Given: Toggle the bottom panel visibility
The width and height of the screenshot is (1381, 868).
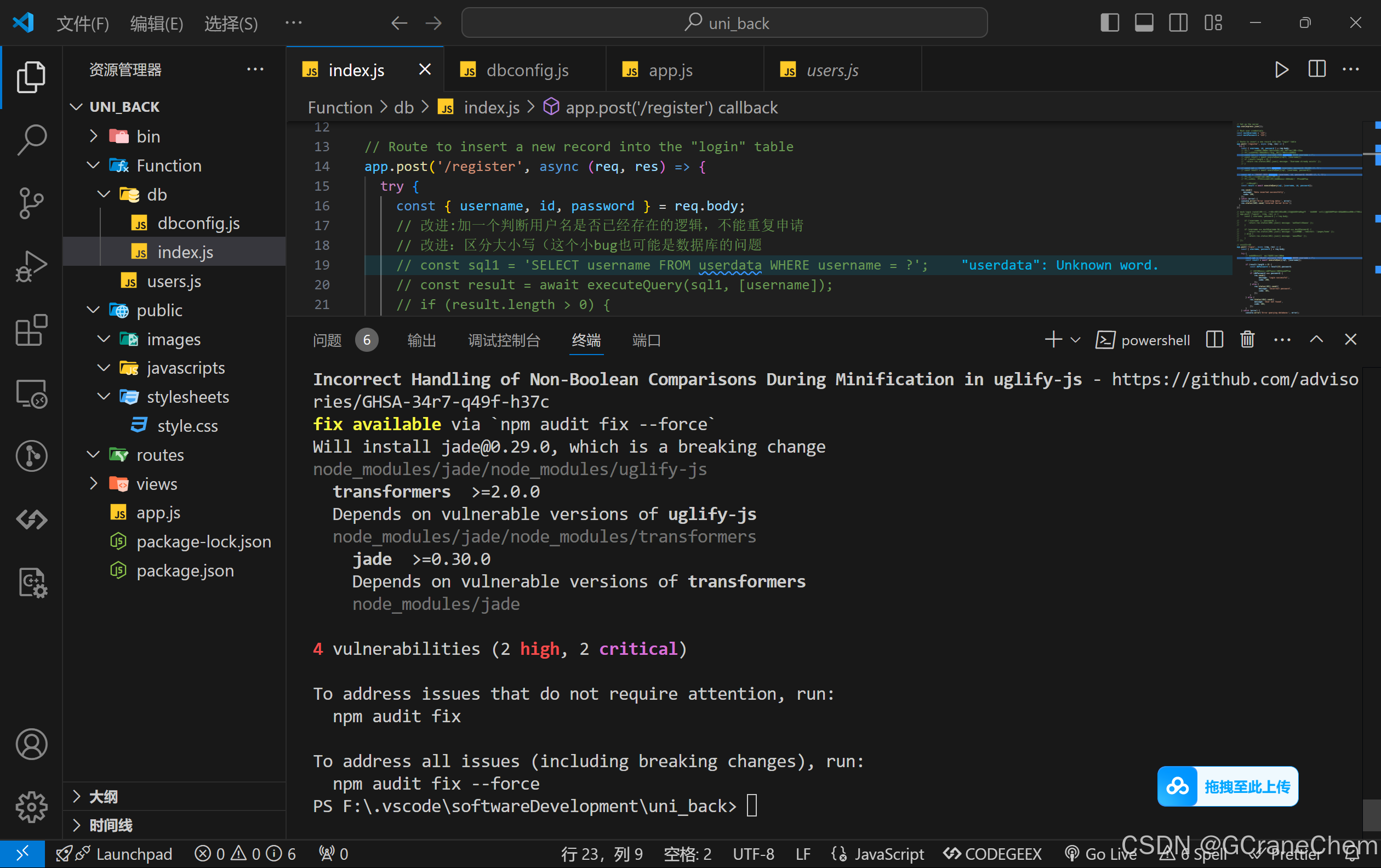Looking at the screenshot, I should pyautogui.click(x=1144, y=23).
